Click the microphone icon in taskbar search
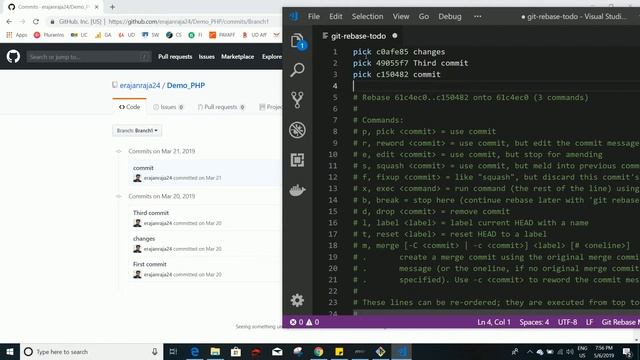Viewport: 640px width, 360px height. click(155, 352)
